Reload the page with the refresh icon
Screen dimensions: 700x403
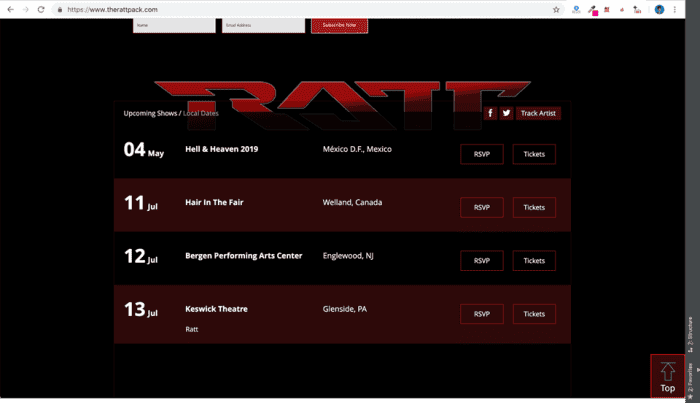tap(41, 9)
